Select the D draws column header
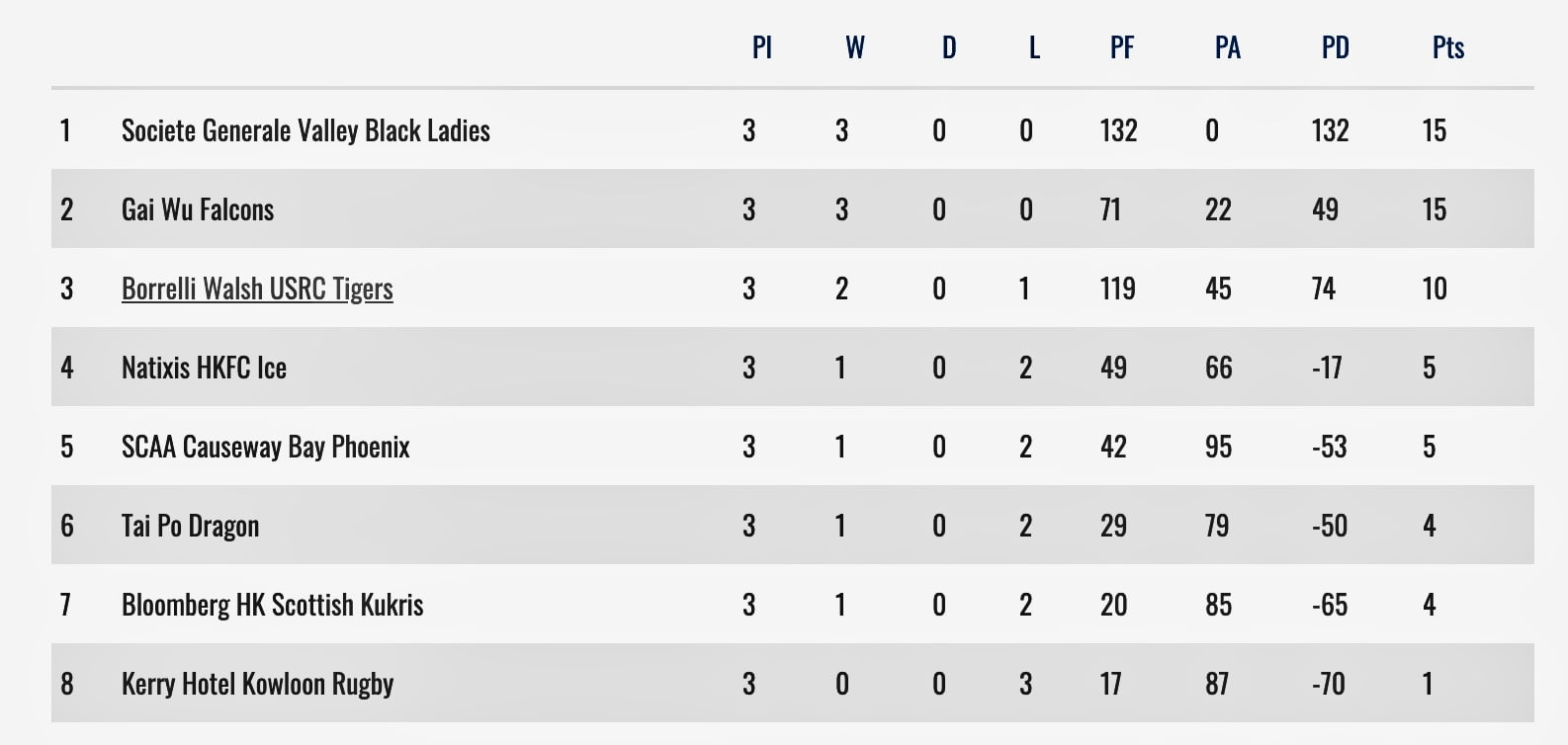1568x745 pixels. [x=949, y=47]
